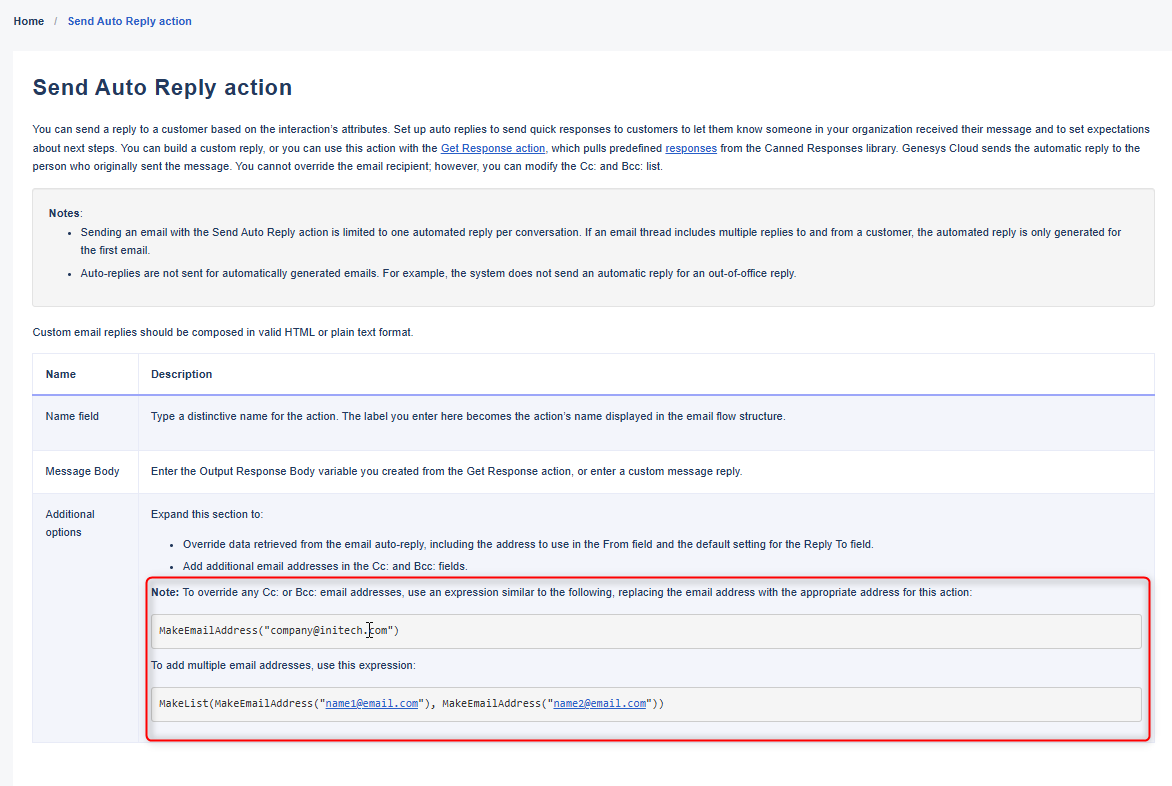Click the 'Expand this section to:' text
The image size is (1172, 786).
tap(207, 514)
